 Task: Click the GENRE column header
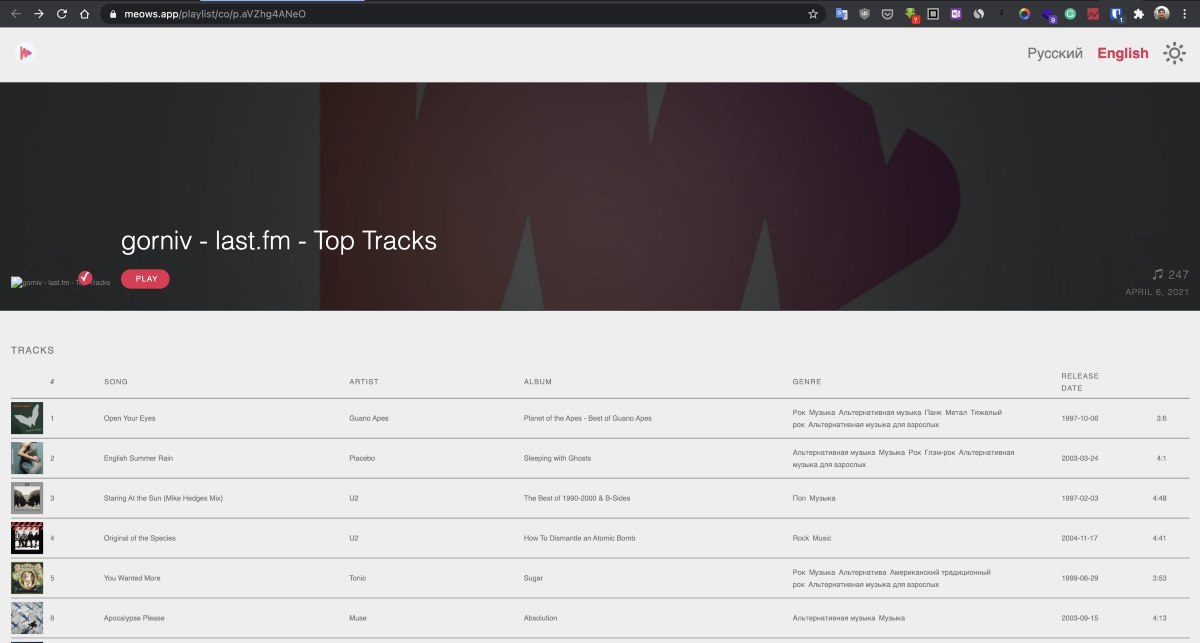807,382
